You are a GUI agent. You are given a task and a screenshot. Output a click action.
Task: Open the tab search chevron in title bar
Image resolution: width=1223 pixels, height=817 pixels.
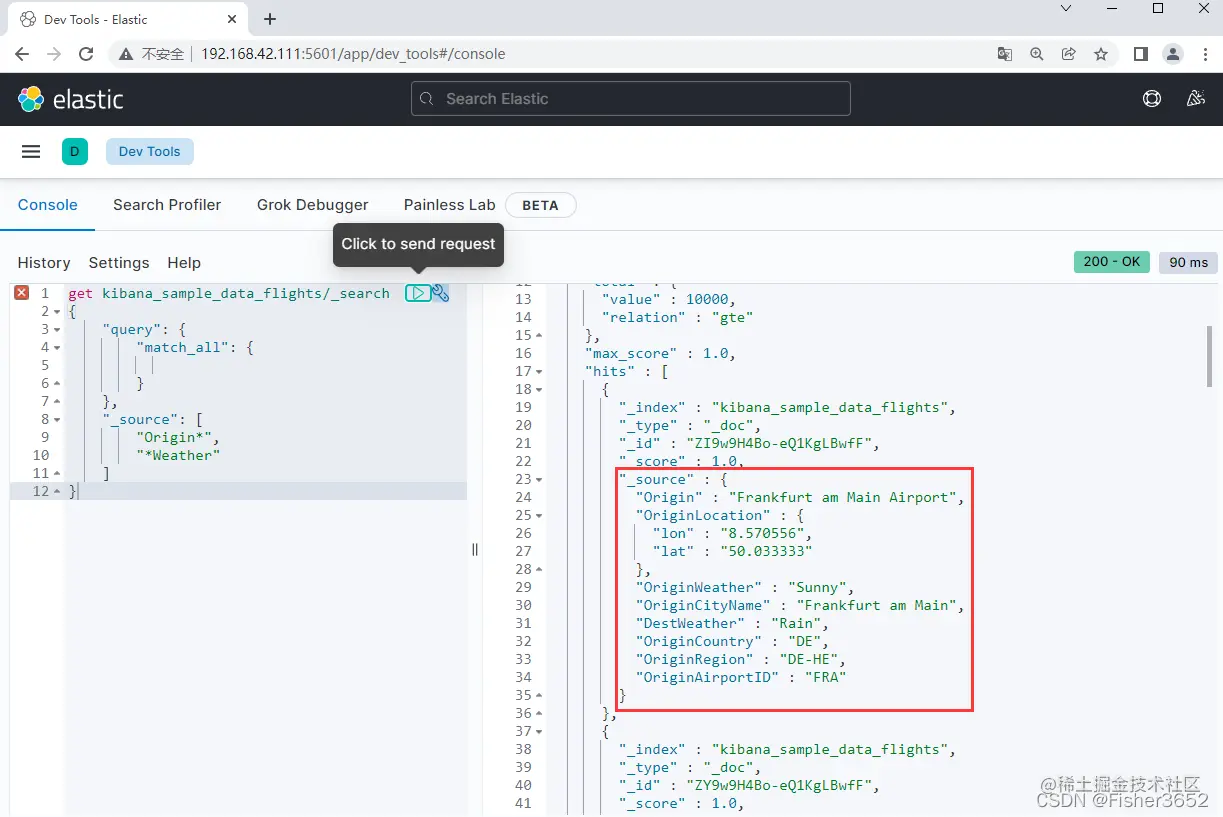pyautogui.click(x=1066, y=8)
